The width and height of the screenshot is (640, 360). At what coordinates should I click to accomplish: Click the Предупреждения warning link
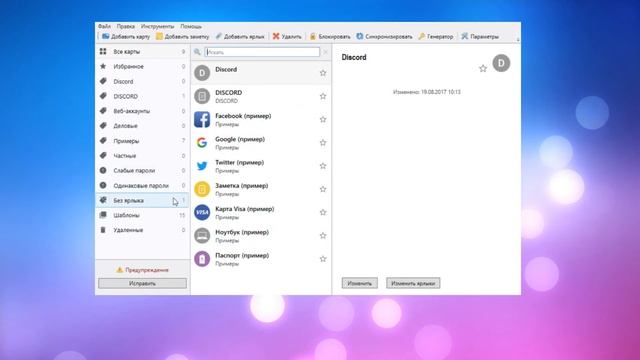tap(142, 270)
